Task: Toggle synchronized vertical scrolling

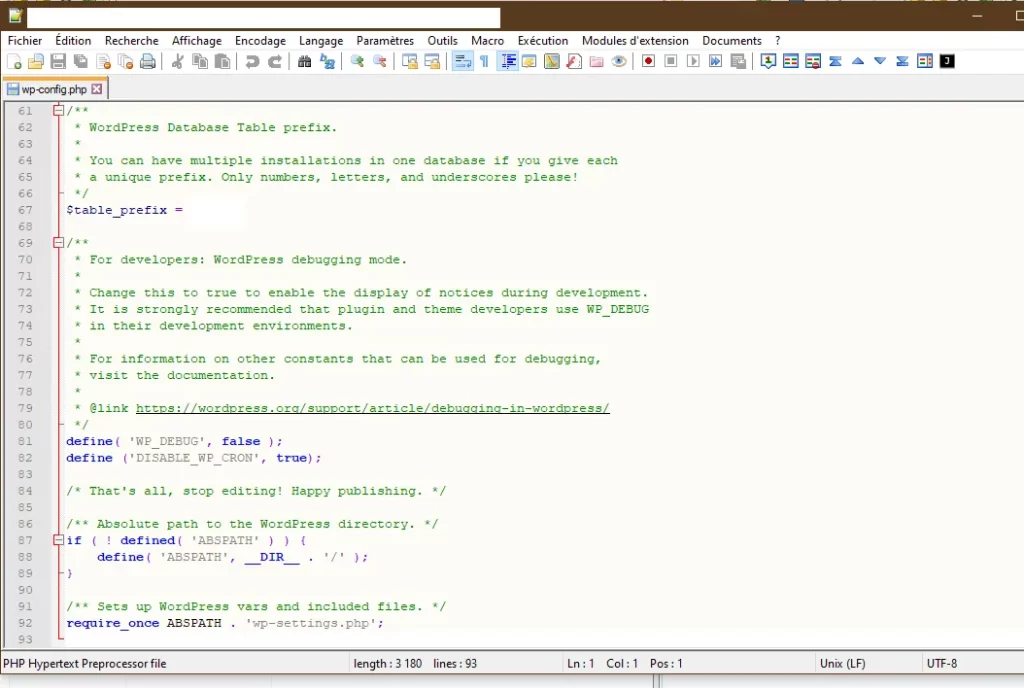Action: 409,61
